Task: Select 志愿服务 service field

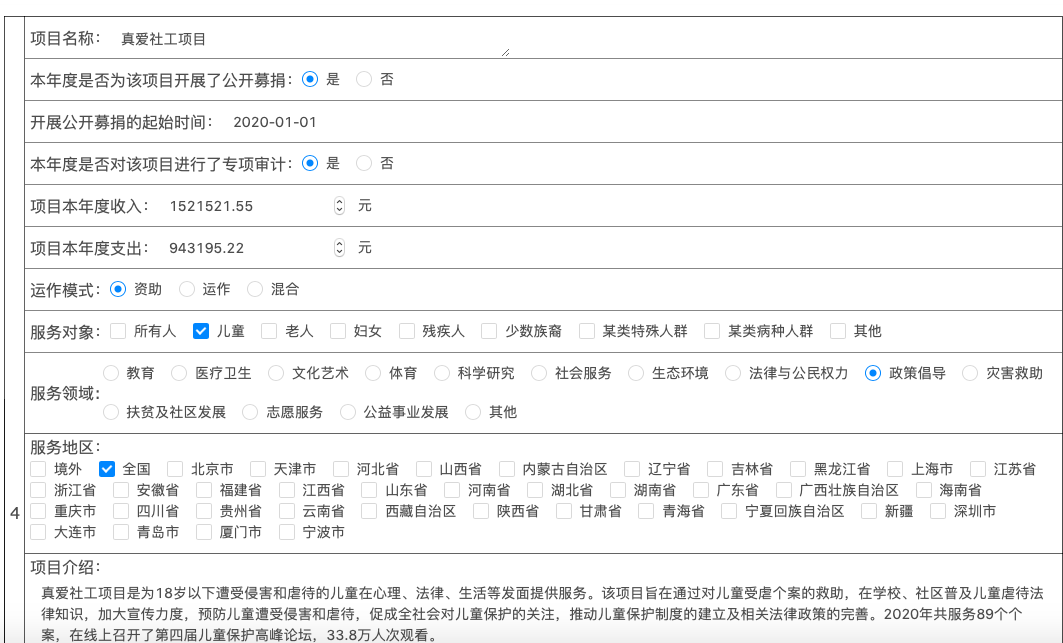Action: click(x=250, y=412)
